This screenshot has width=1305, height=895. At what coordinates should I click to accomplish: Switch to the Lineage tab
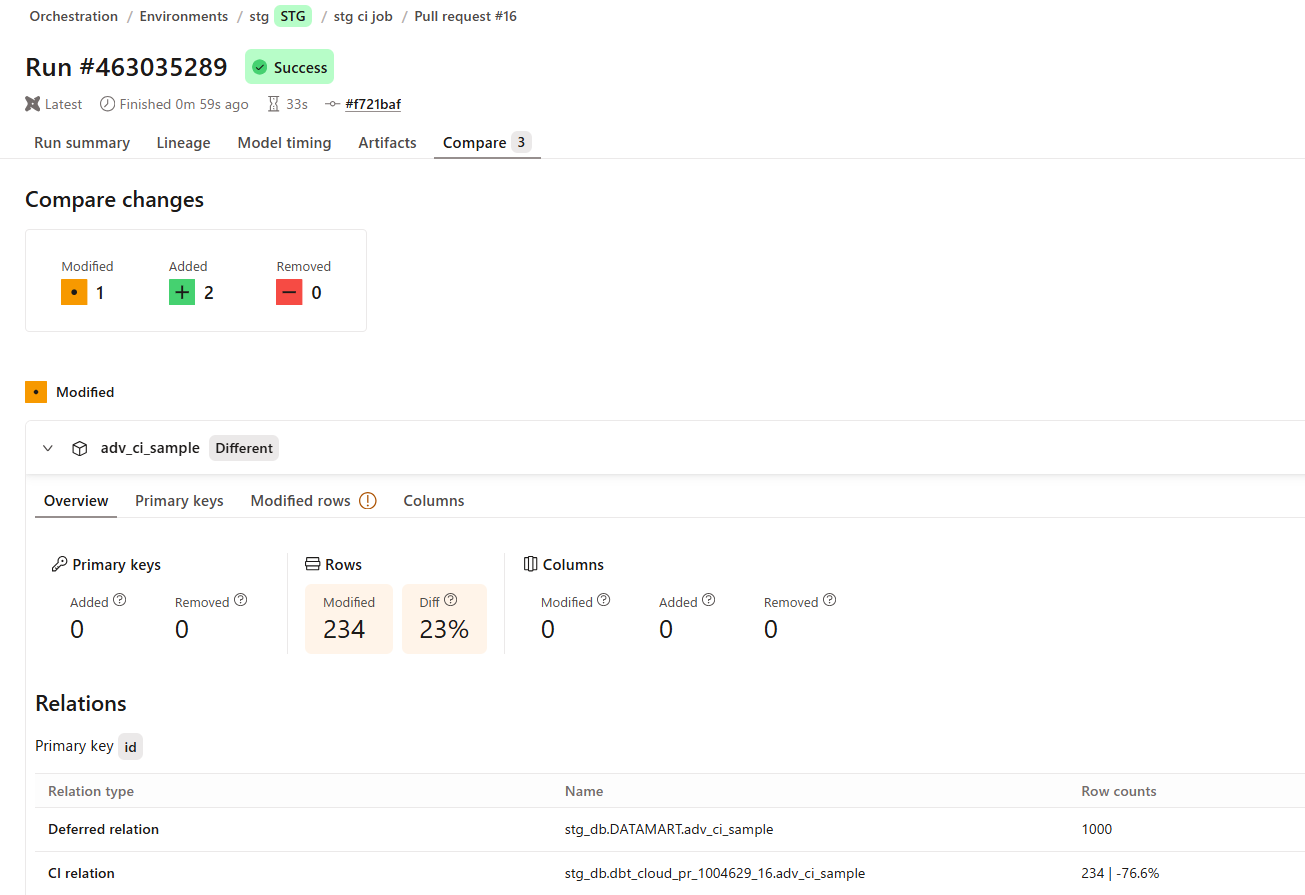pos(184,143)
